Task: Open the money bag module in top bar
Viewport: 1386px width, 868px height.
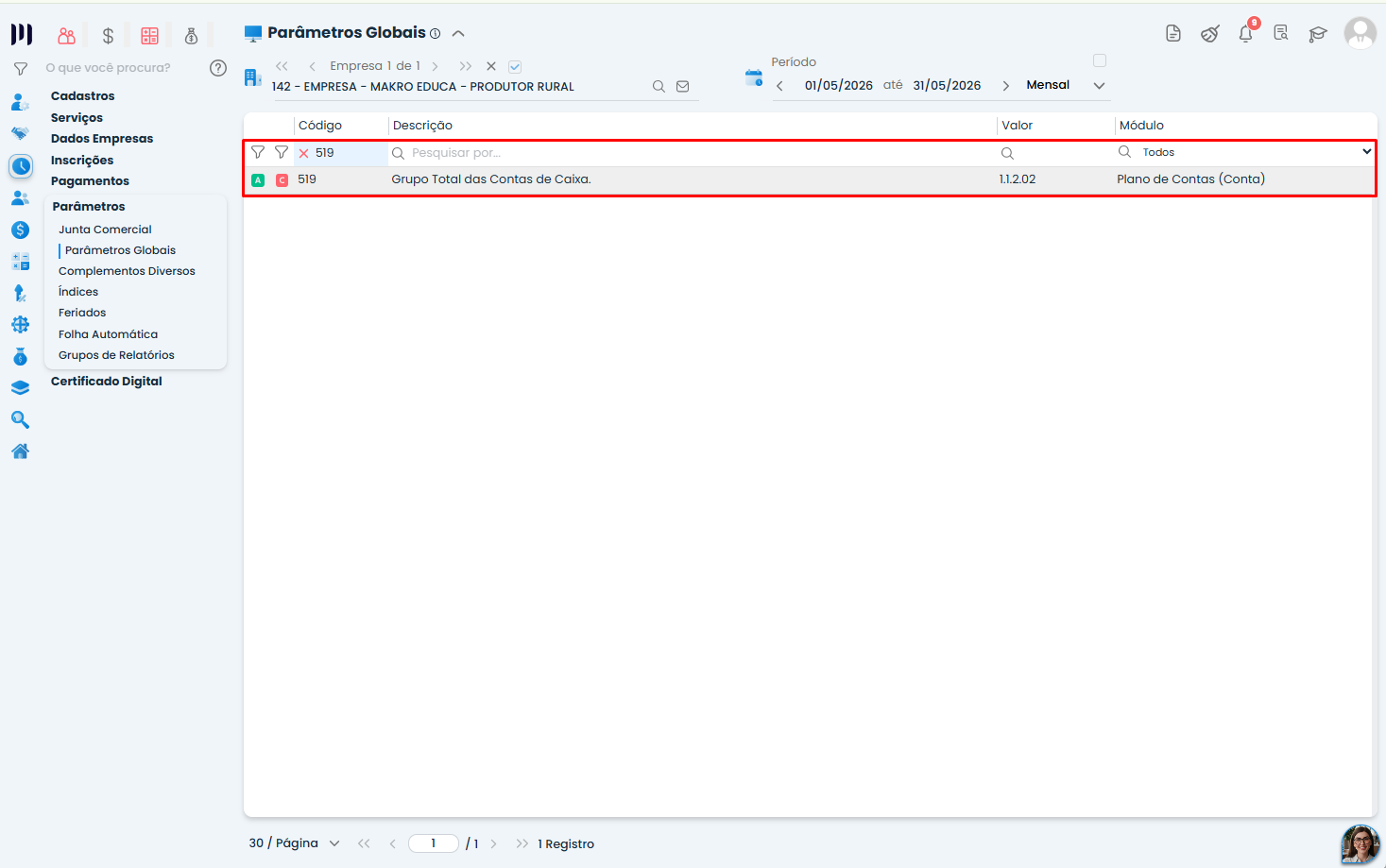Action: (x=191, y=36)
